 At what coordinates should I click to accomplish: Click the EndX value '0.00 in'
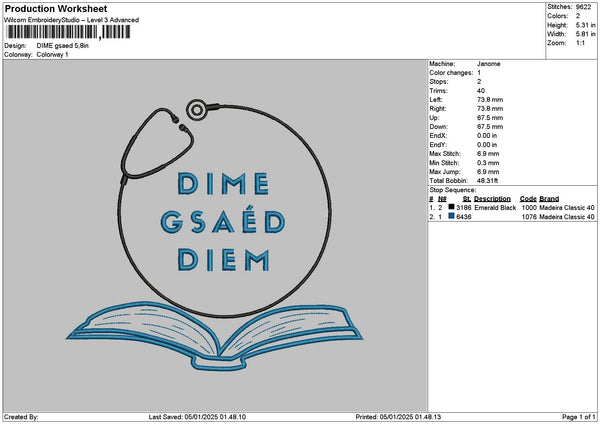(x=487, y=136)
